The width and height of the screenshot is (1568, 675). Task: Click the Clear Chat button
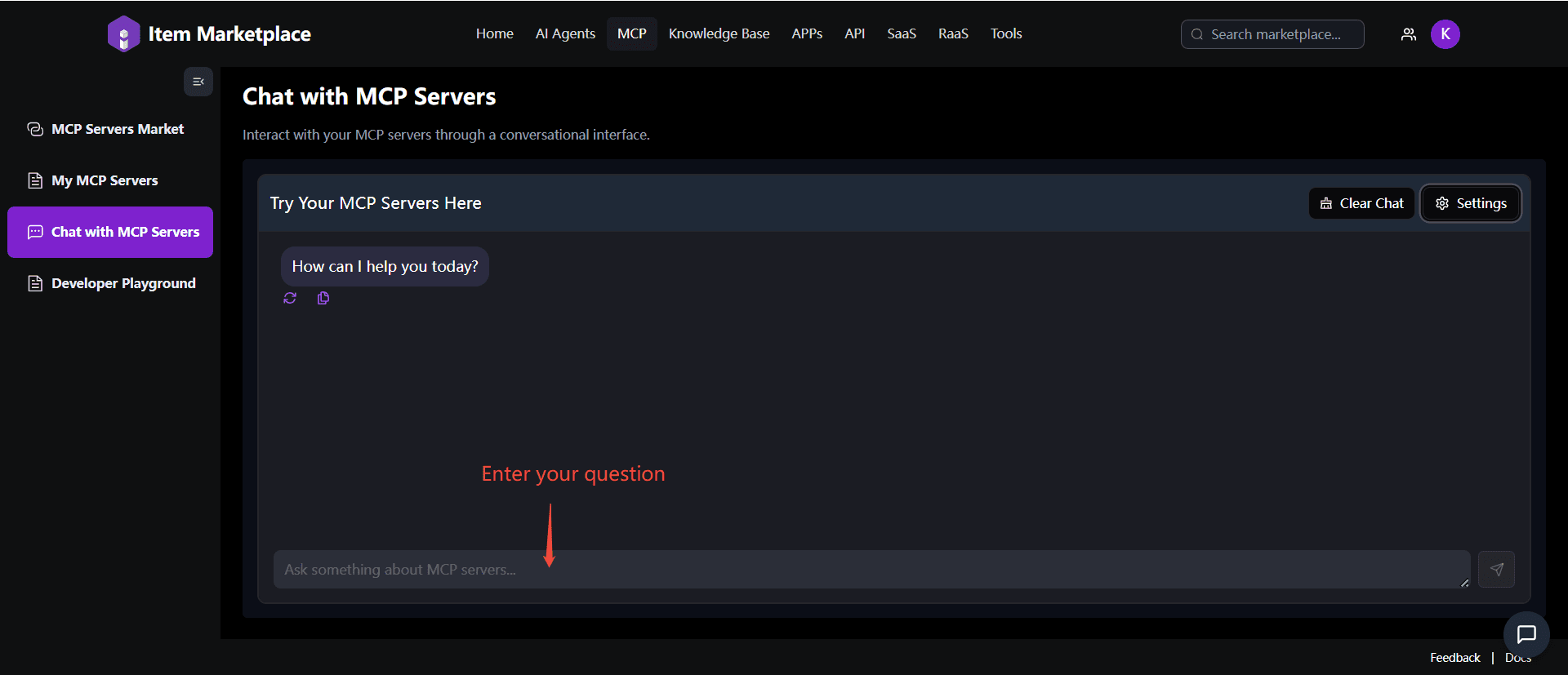point(1361,203)
